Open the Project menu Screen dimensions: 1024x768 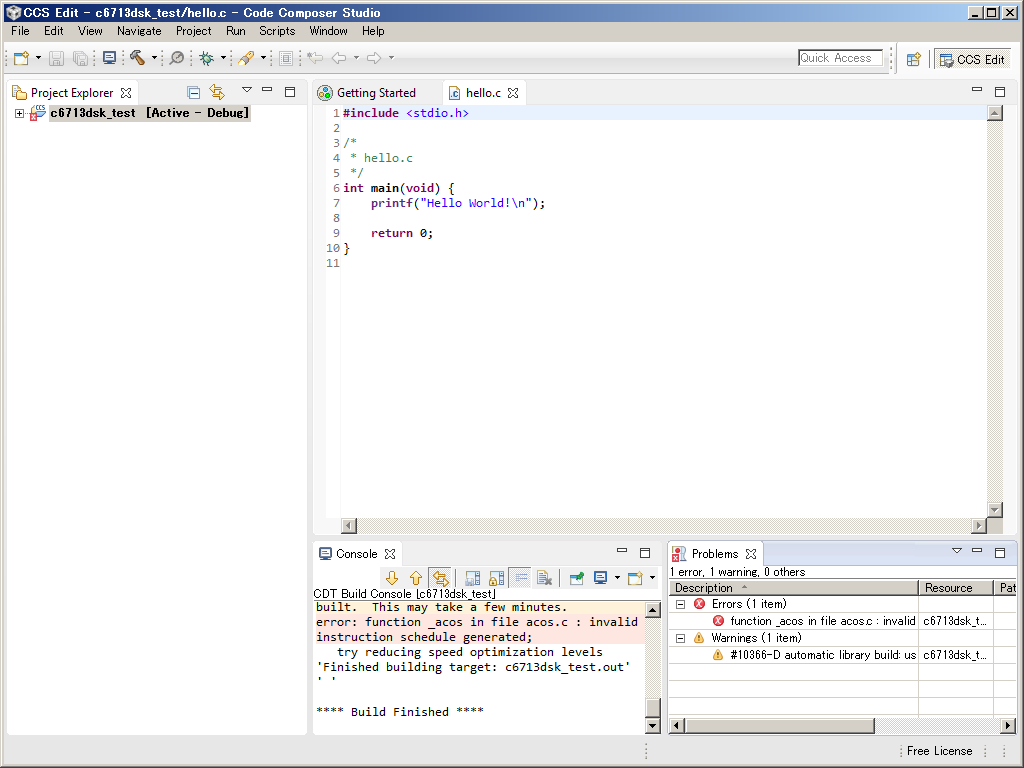click(x=193, y=31)
